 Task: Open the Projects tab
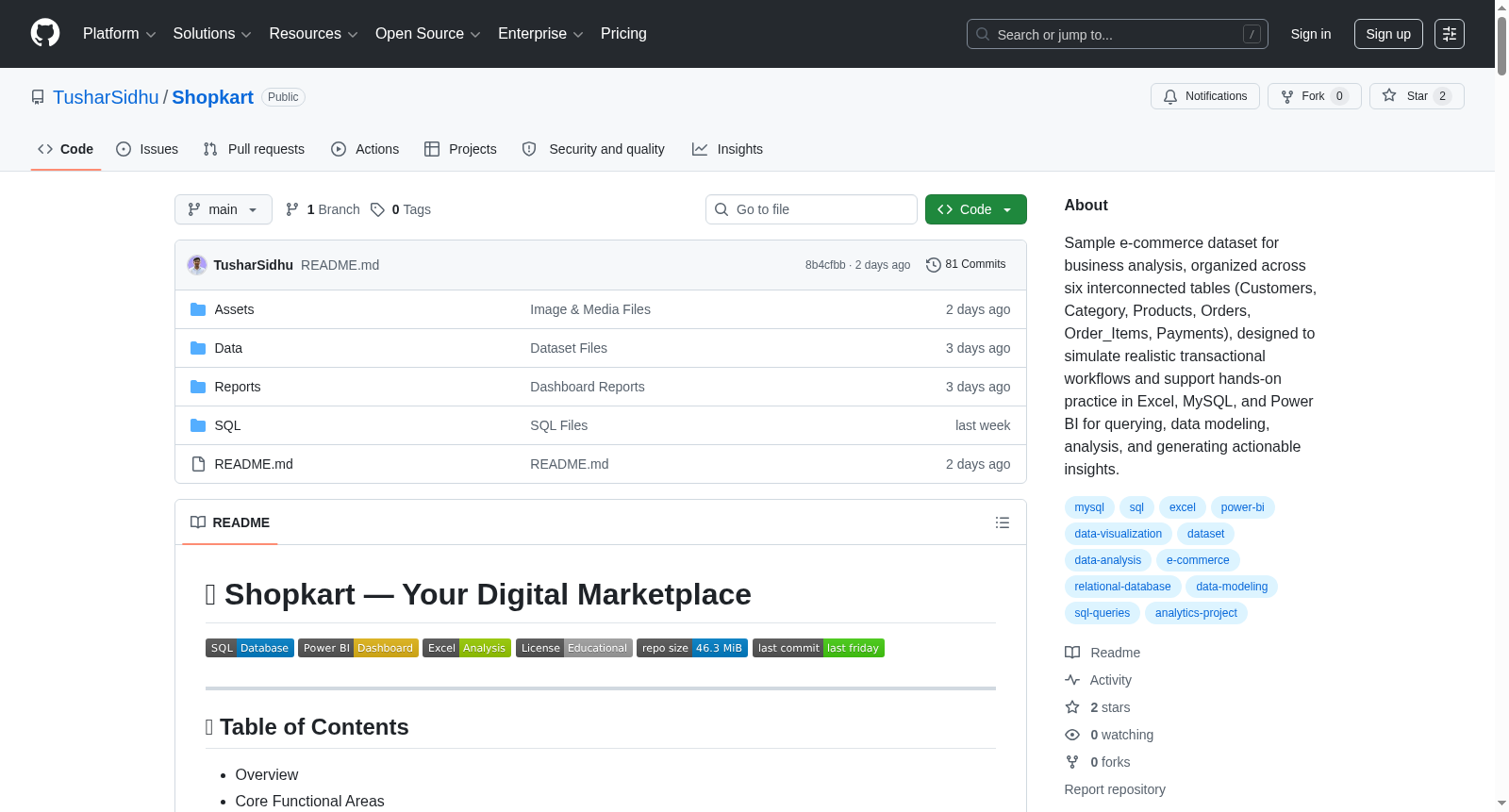coord(460,149)
